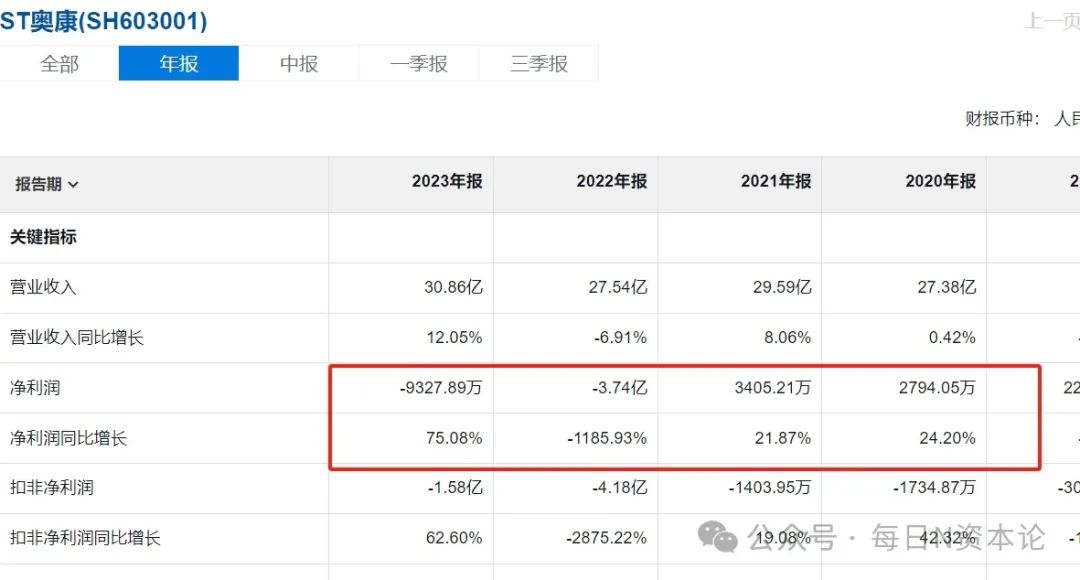Click the -1185.93% growth cell
The width and height of the screenshot is (1080, 580).
click(608, 438)
